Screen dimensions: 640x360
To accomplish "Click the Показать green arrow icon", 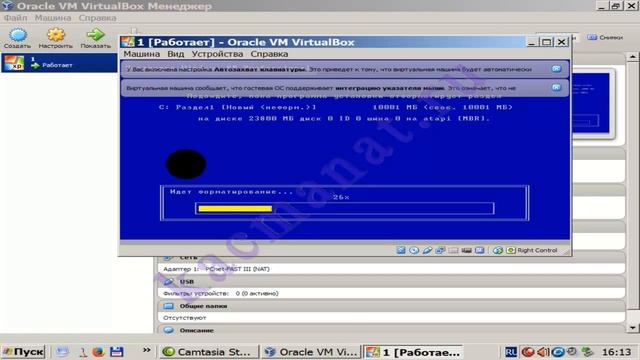I will point(95,38).
